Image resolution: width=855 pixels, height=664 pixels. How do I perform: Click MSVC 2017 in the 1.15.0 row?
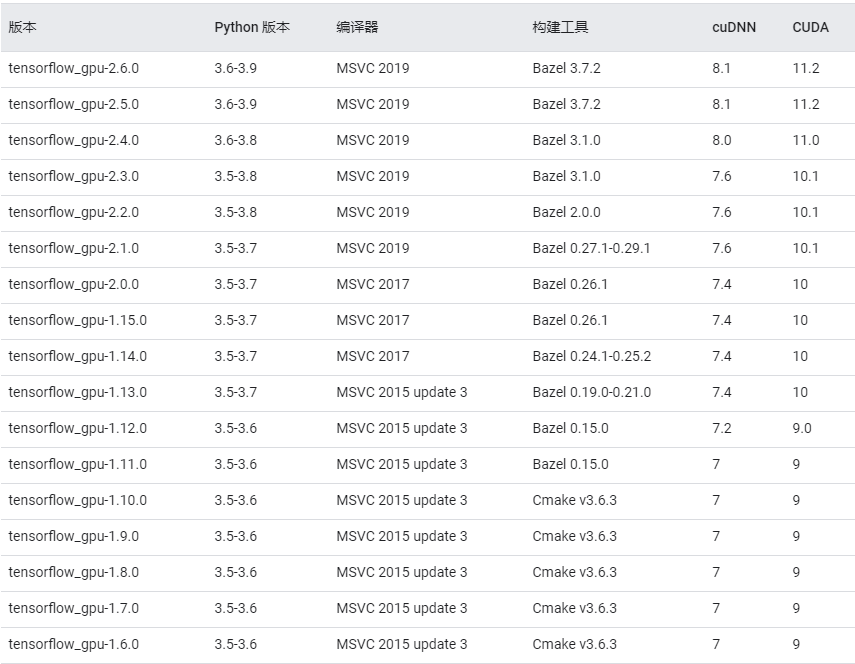(373, 320)
